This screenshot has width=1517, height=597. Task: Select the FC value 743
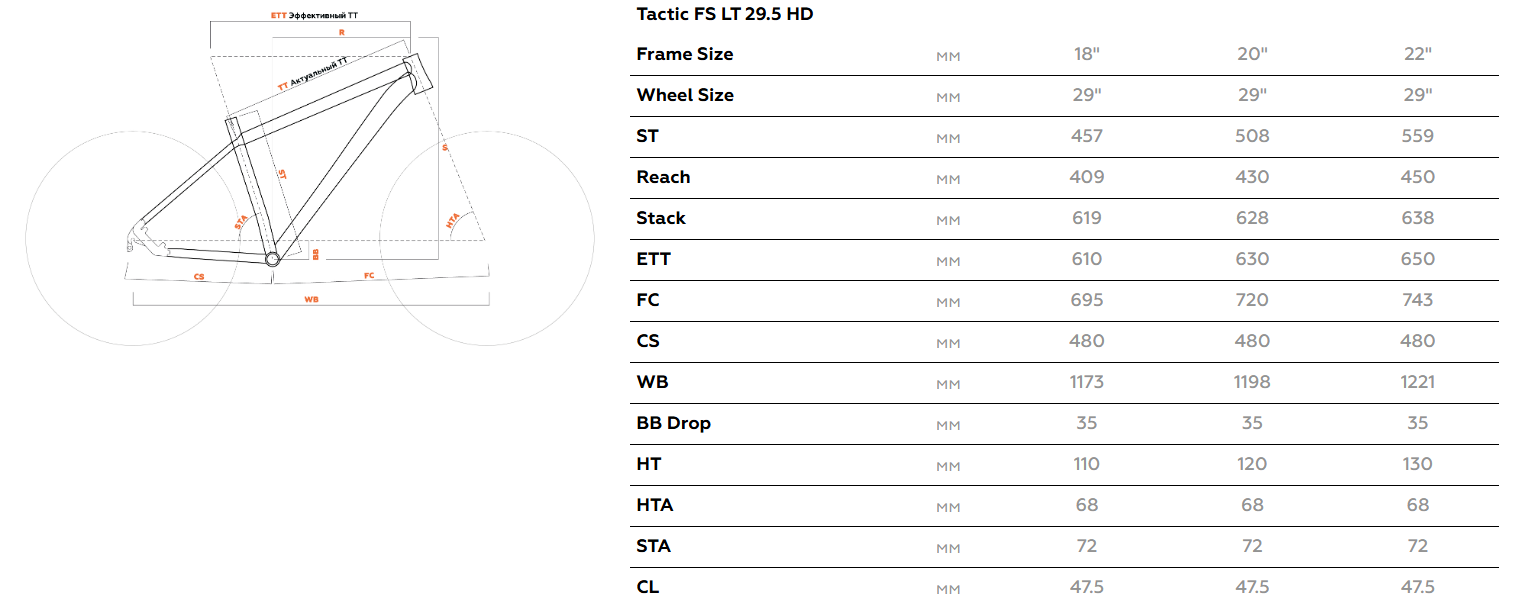click(1417, 300)
